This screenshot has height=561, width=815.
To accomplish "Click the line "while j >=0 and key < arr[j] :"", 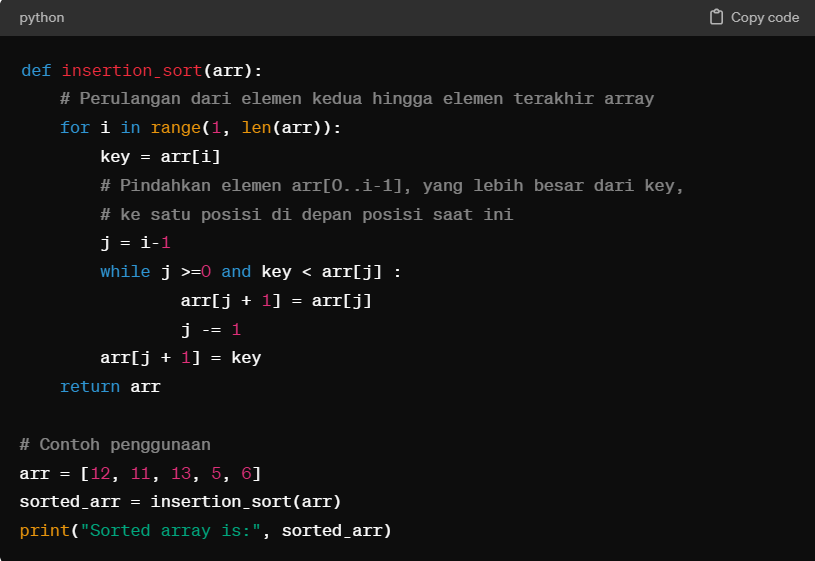I will tap(251, 272).
